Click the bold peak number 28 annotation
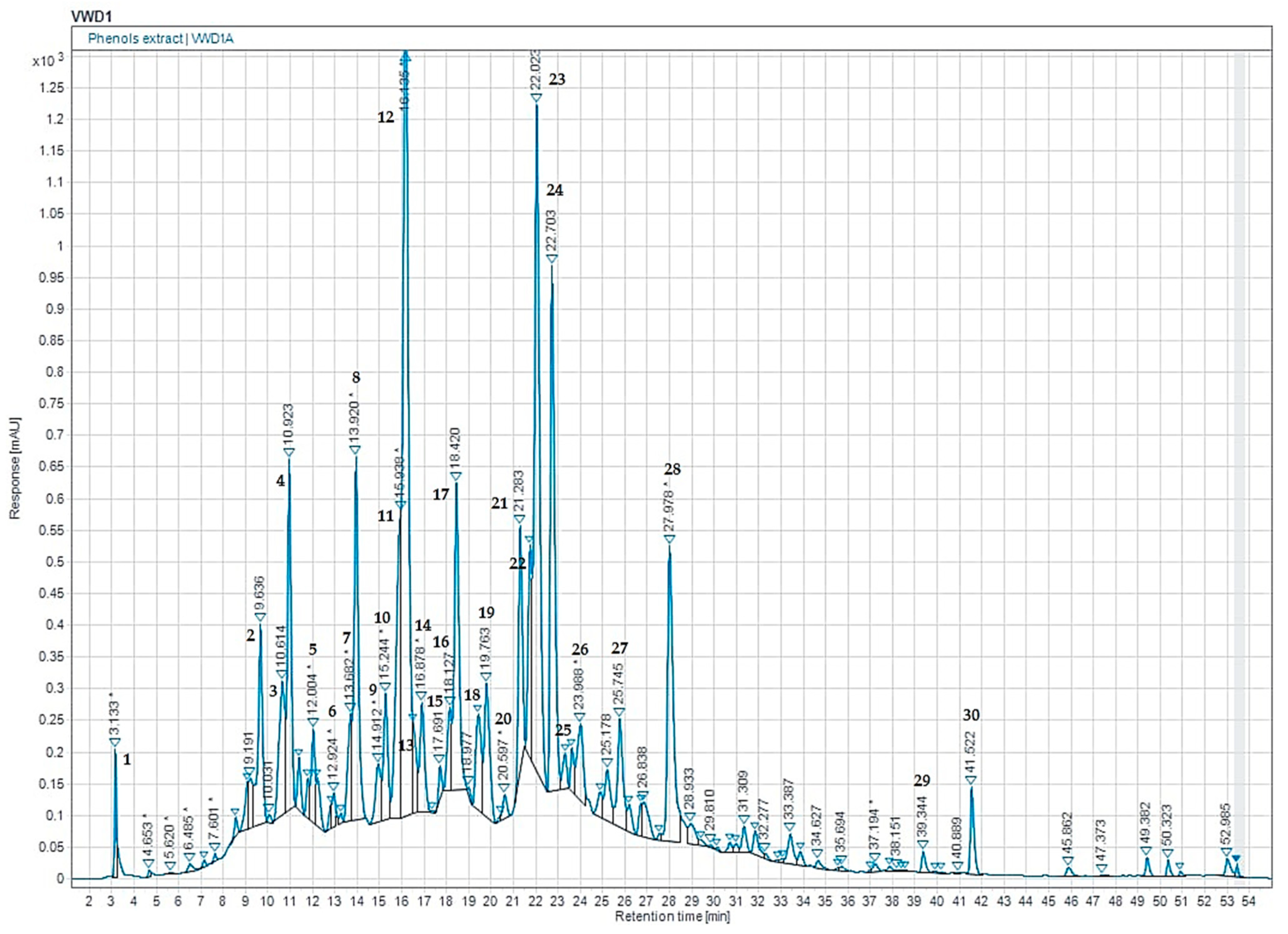 point(672,469)
